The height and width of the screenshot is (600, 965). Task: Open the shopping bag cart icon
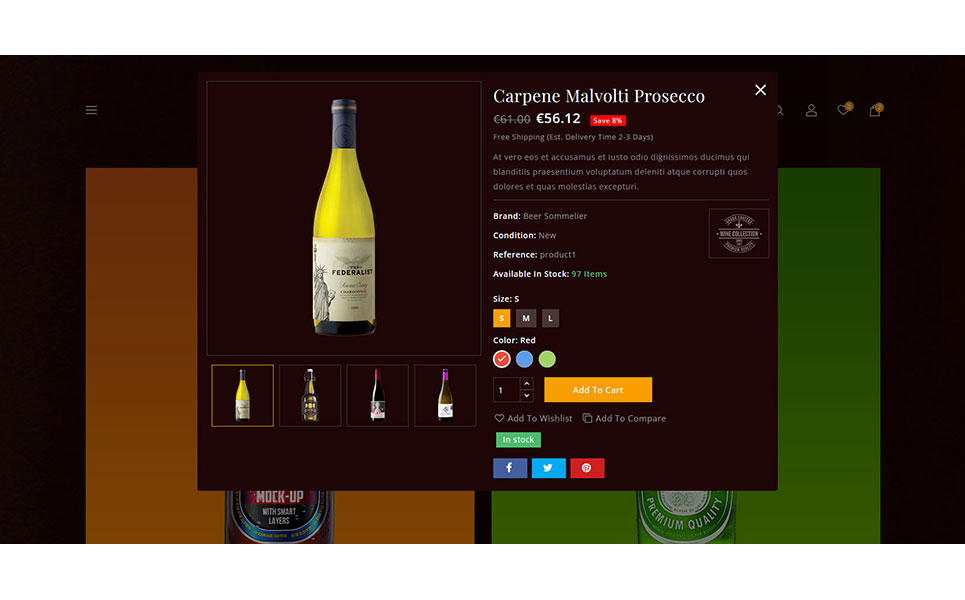click(x=875, y=110)
